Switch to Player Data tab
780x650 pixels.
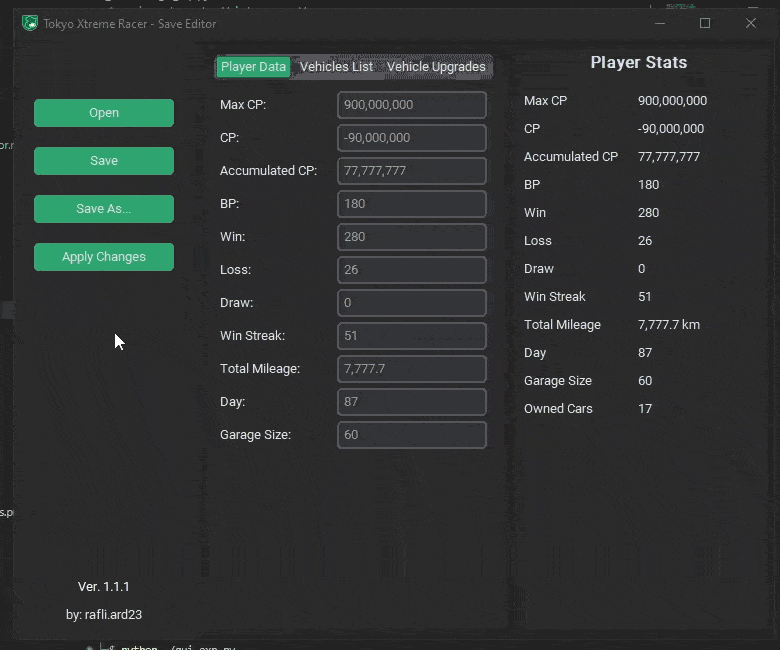click(x=253, y=67)
